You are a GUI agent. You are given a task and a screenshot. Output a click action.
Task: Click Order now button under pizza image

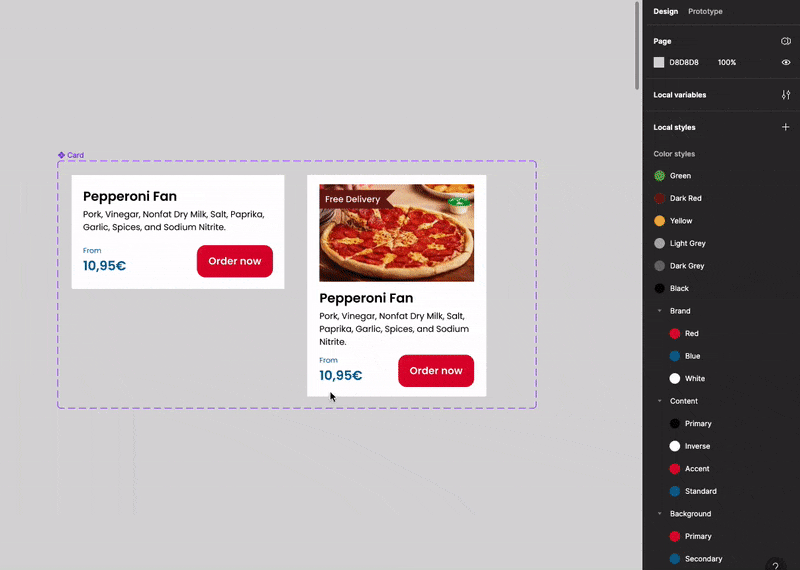pyautogui.click(x=436, y=371)
